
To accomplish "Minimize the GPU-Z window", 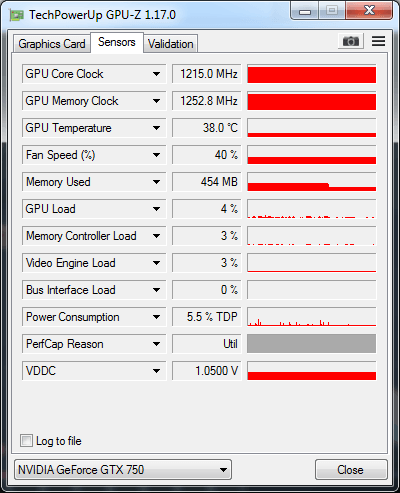I will [305, 11].
